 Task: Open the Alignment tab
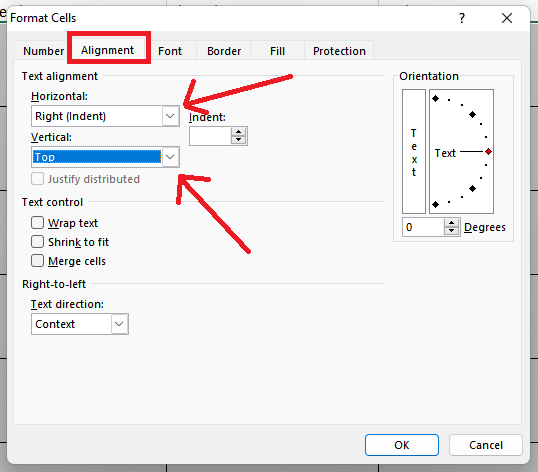[x=107, y=50]
